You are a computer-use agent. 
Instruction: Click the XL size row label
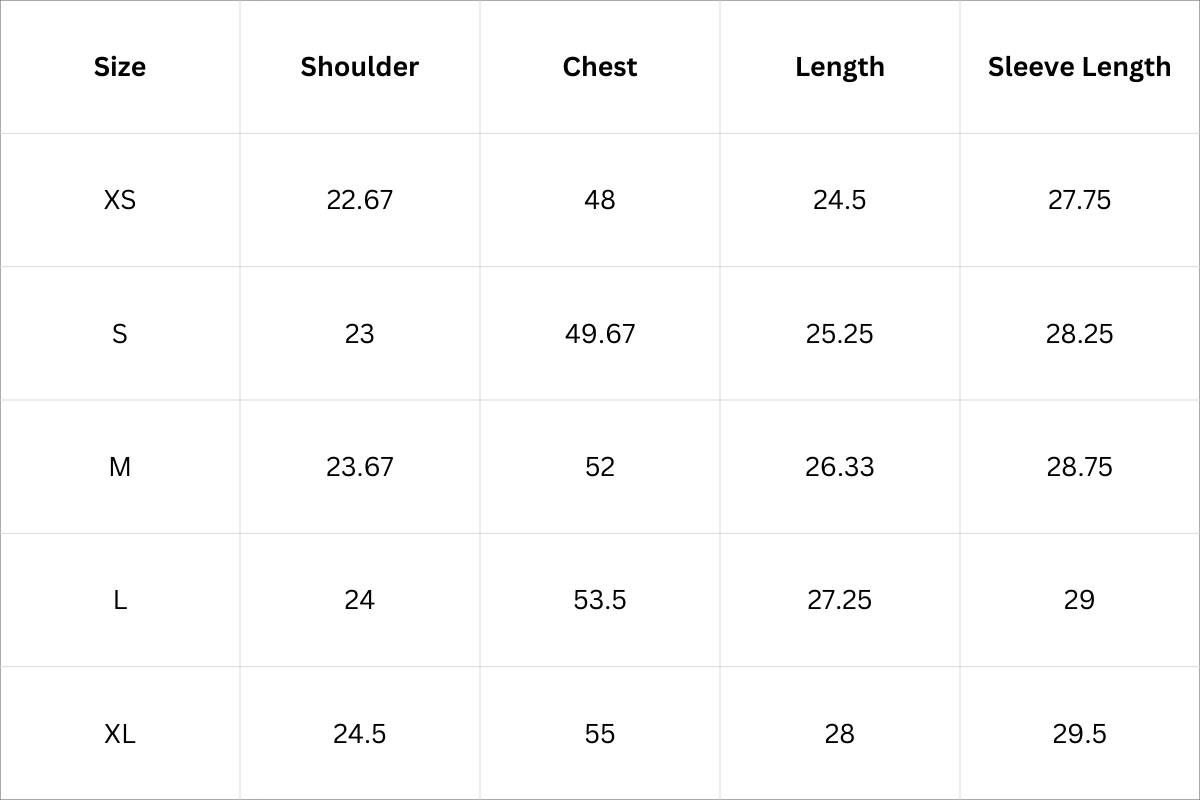[x=120, y=734]
